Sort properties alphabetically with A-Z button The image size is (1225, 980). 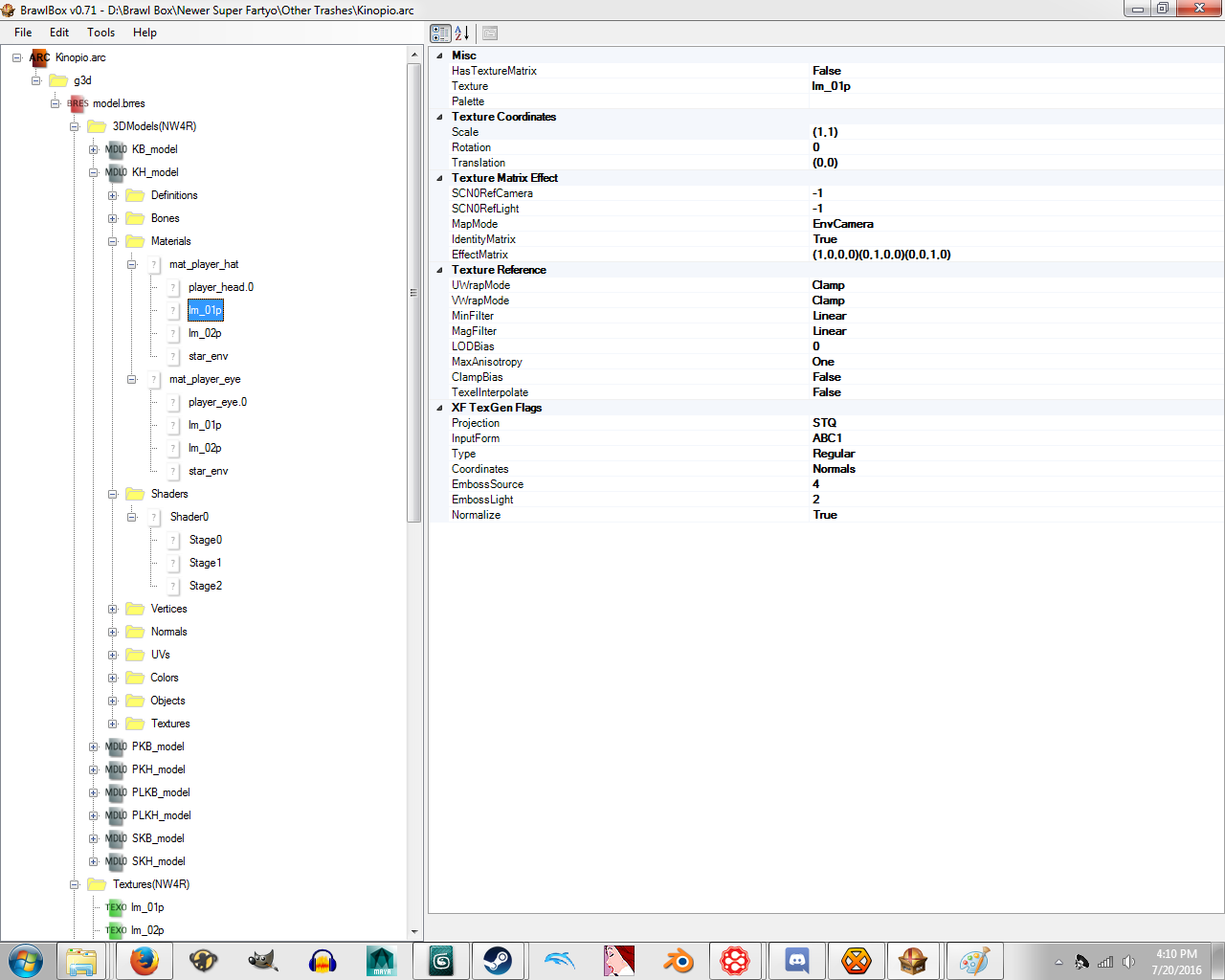[462, 33]
